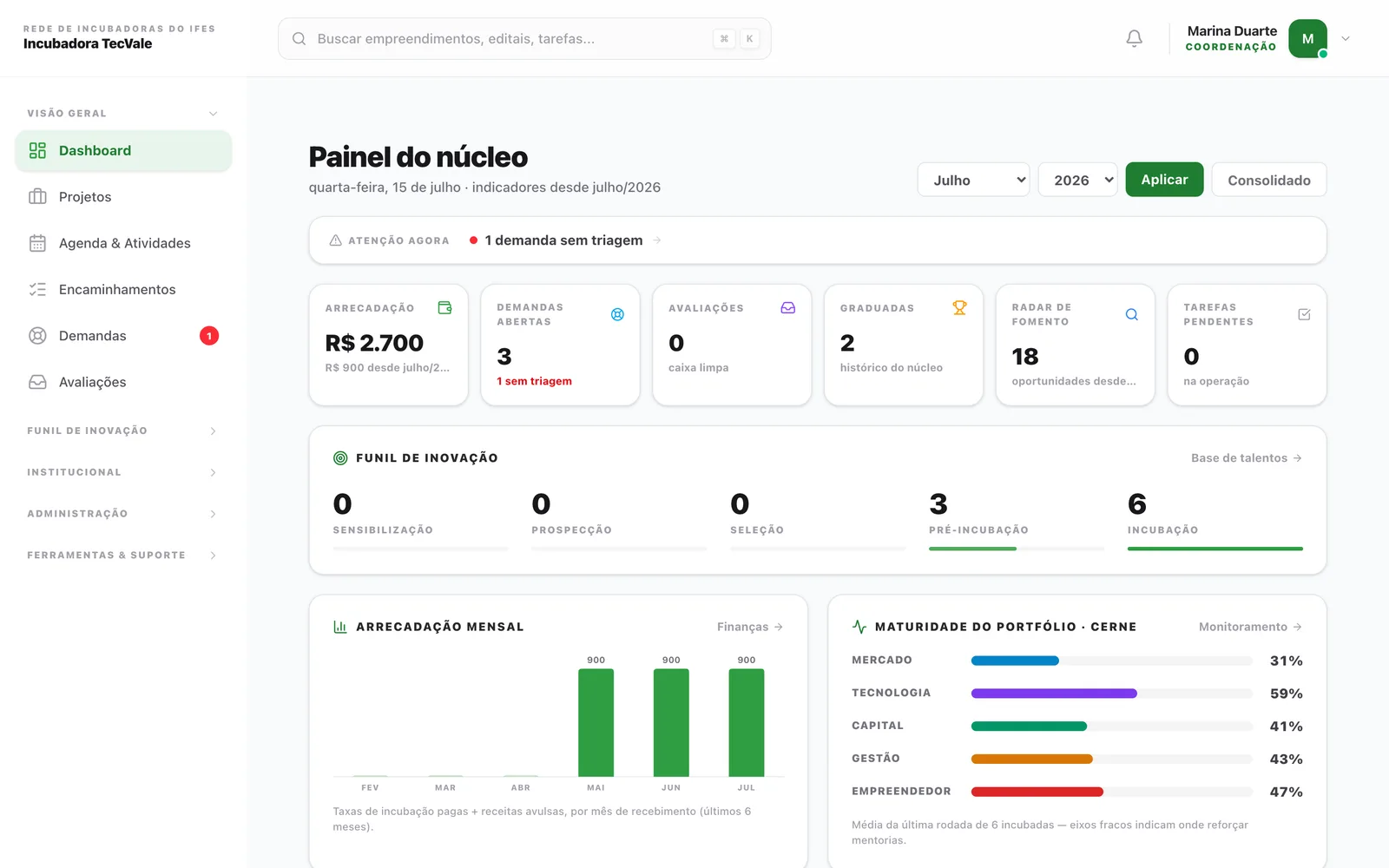
Task: Click the checkbox icon on Tarefas Pendentes card
Action: (1304, 314)
